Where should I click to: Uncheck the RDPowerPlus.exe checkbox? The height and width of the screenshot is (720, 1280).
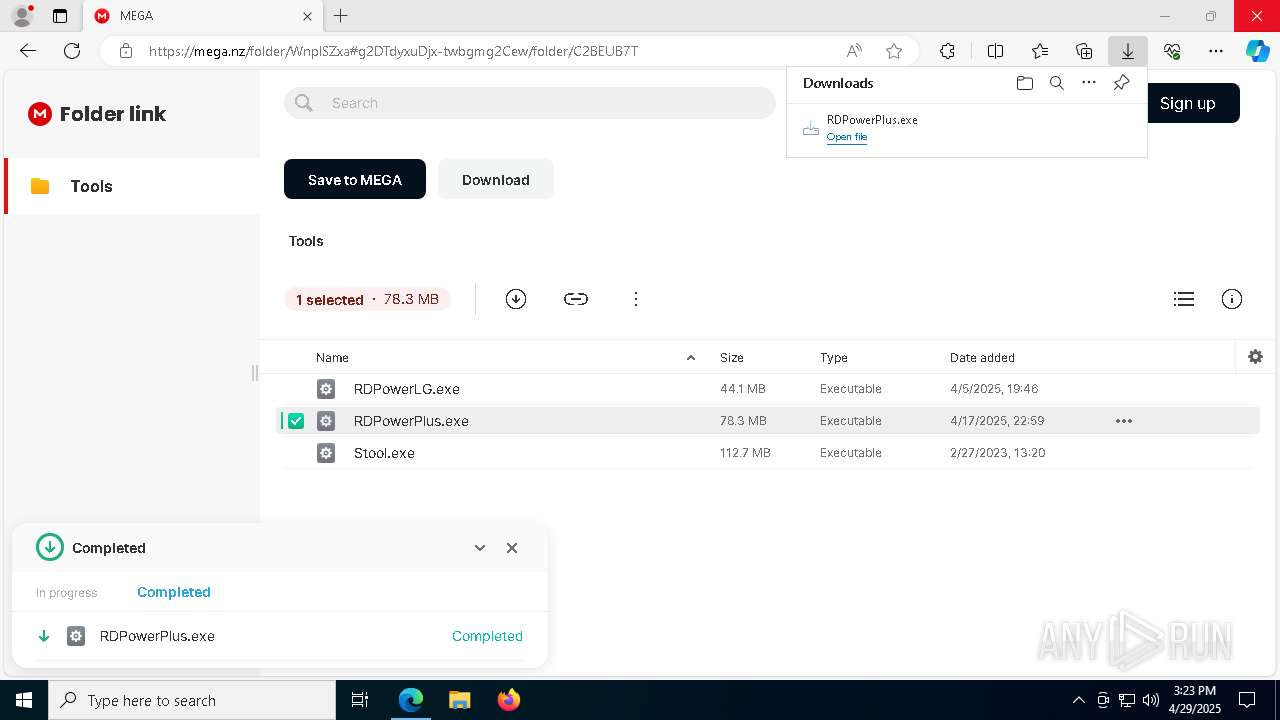(x=296, y=421)
